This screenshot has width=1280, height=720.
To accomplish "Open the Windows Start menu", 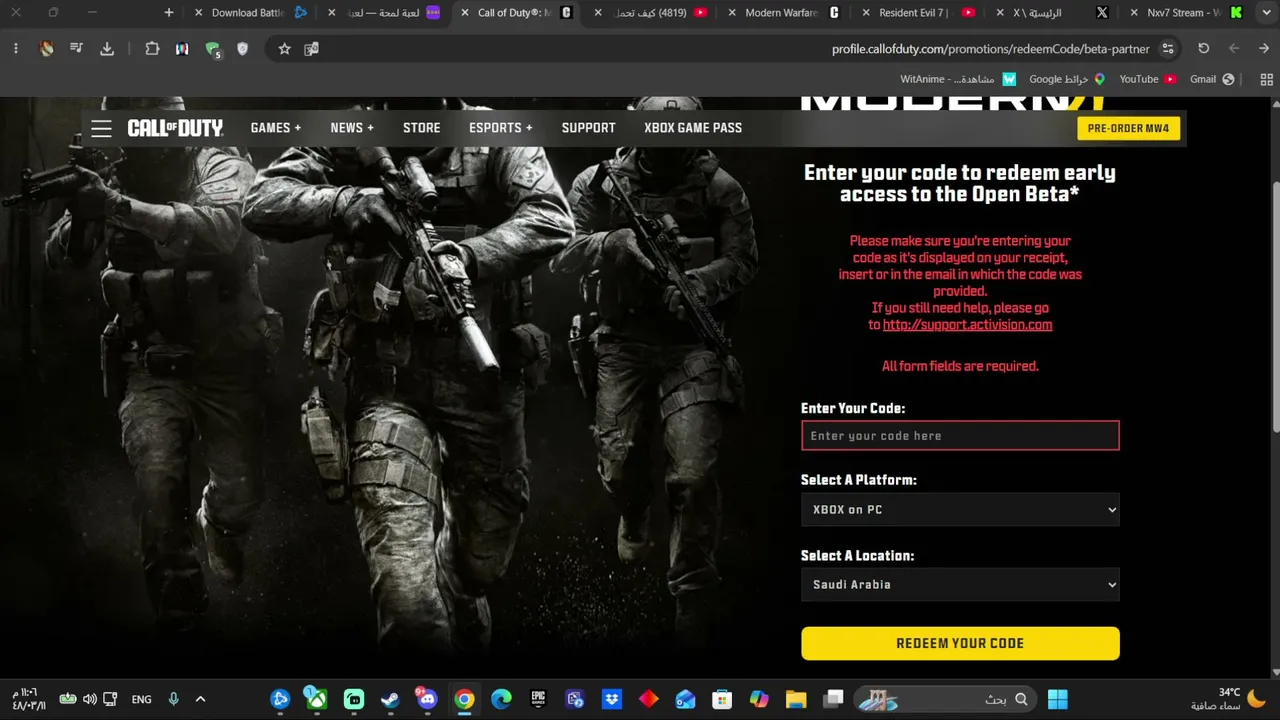I will [1058, 699].
